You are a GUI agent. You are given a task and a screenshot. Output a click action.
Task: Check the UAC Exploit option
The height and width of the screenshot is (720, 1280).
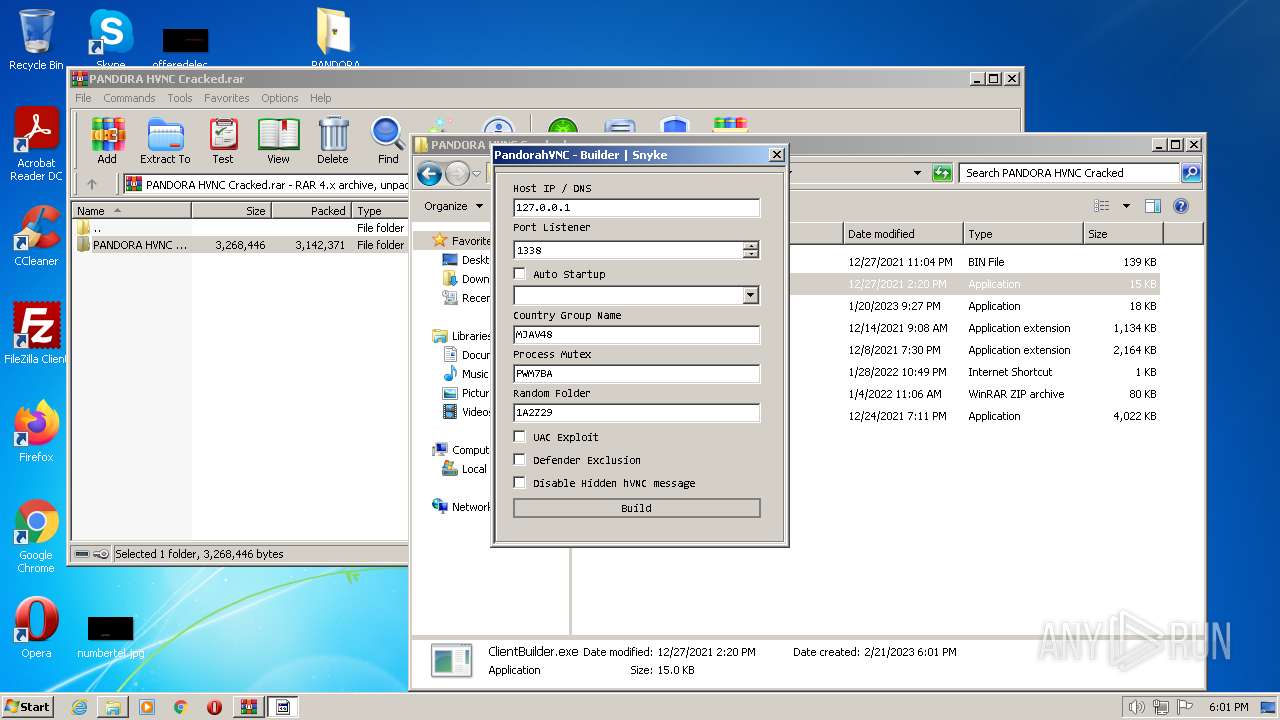519,437
